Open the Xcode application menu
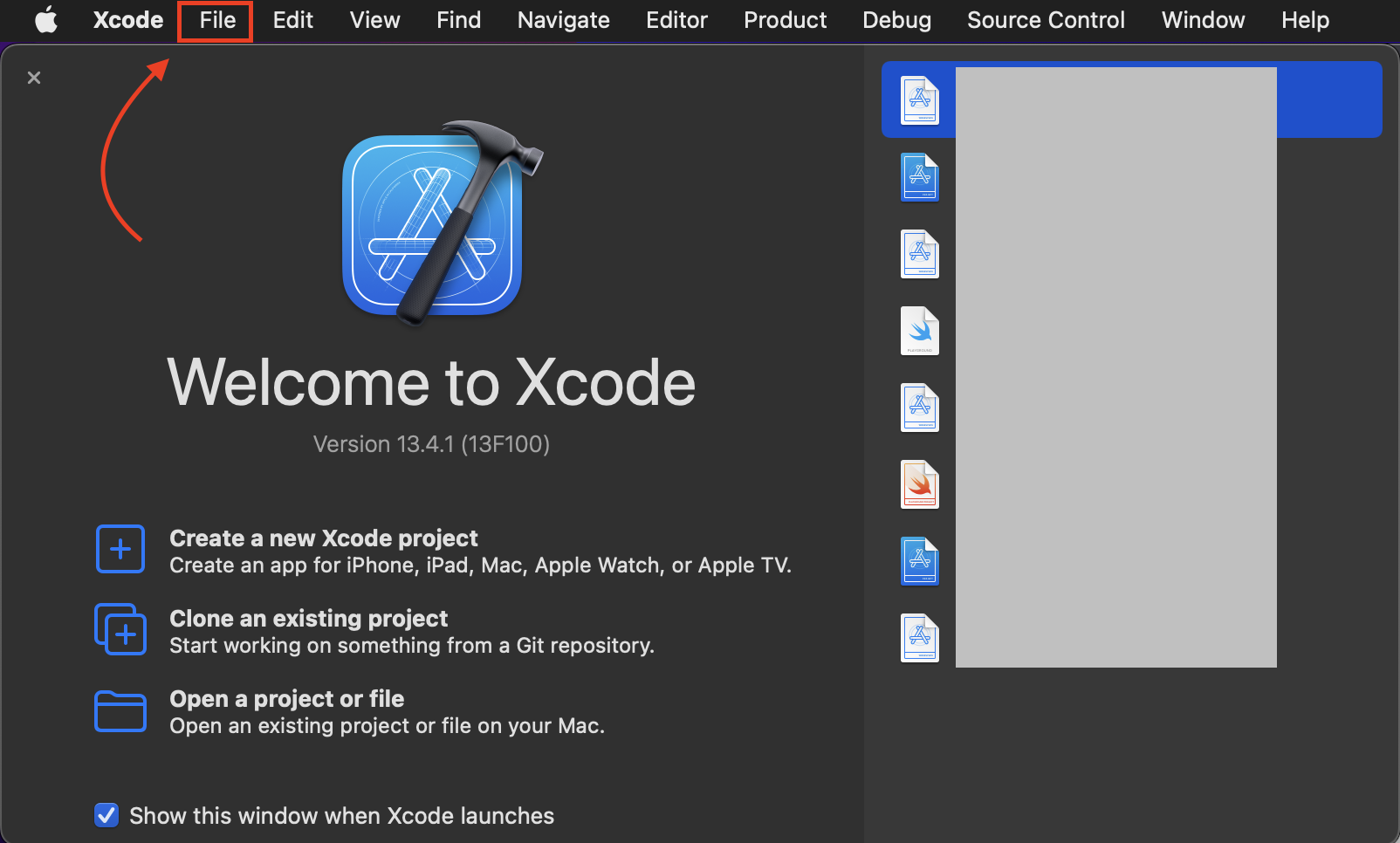The image size is (1400, 843). coord(128,20)
